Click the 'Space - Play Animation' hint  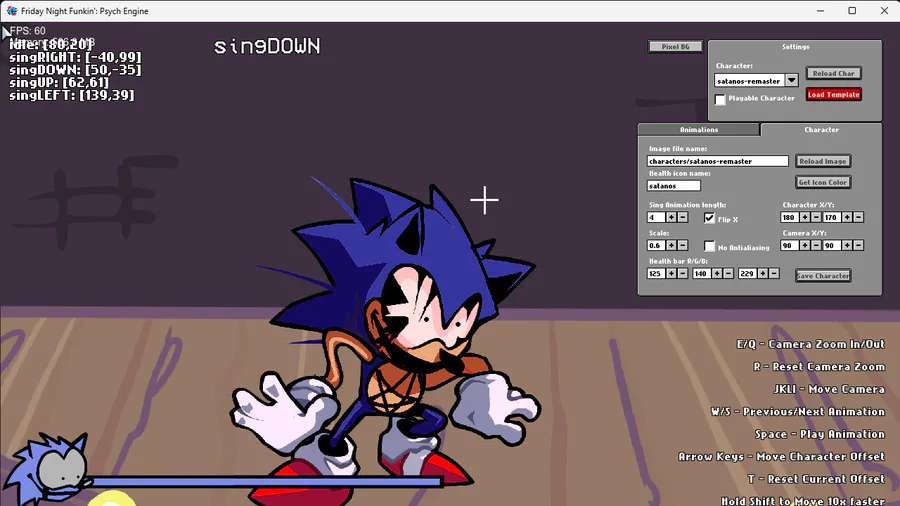tap(820, 434)
